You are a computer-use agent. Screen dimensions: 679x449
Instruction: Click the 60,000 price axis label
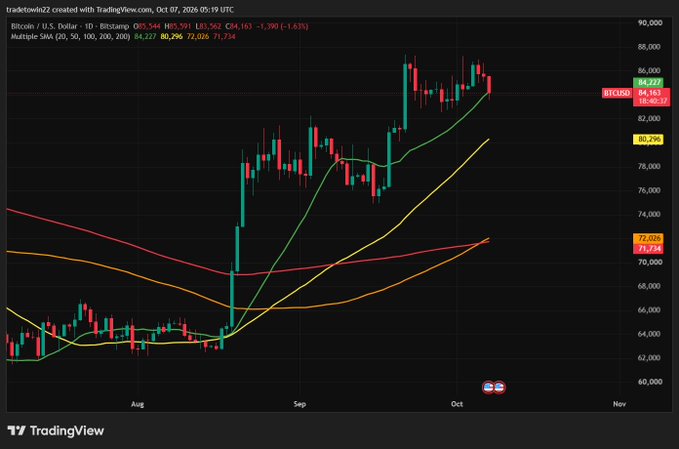coord(650,382)
